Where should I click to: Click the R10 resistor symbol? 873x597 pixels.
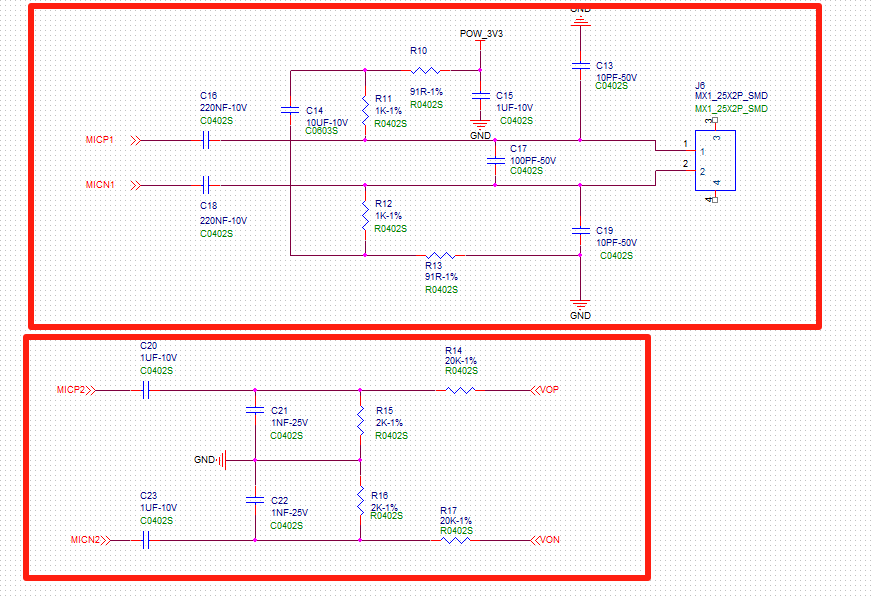coord(425,71)
